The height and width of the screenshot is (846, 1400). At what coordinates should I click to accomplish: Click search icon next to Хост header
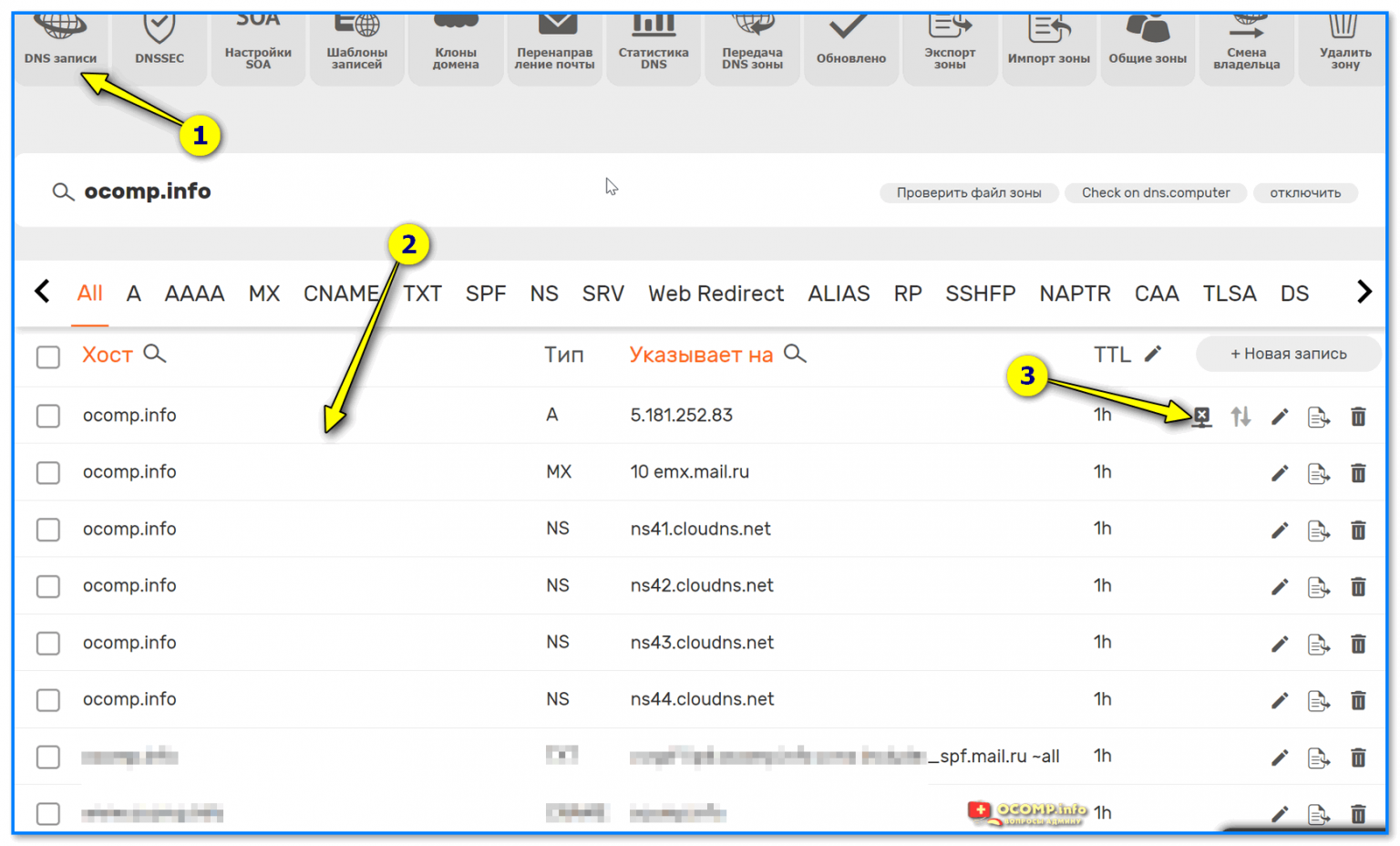tap(155, 354)
